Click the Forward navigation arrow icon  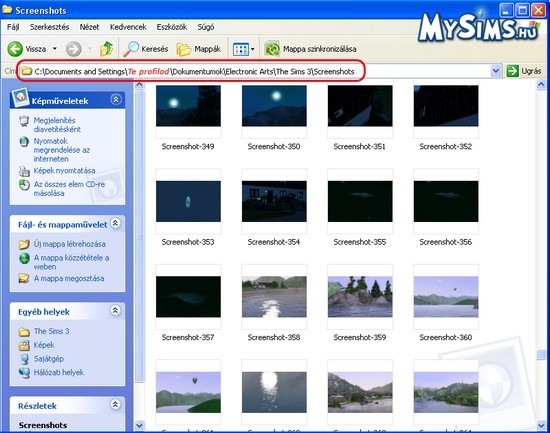(x=74, y=49)
